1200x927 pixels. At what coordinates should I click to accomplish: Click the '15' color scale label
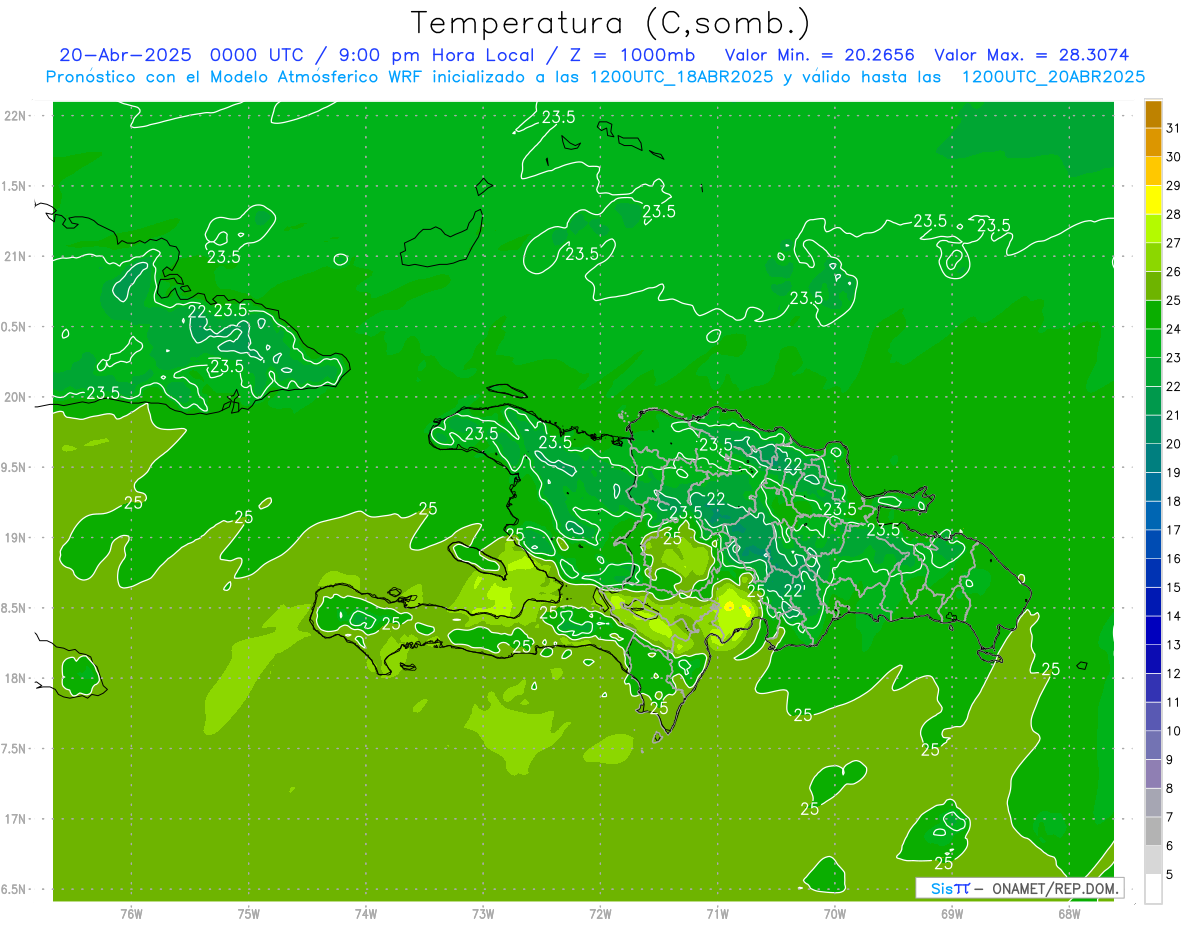(1173, 588)
